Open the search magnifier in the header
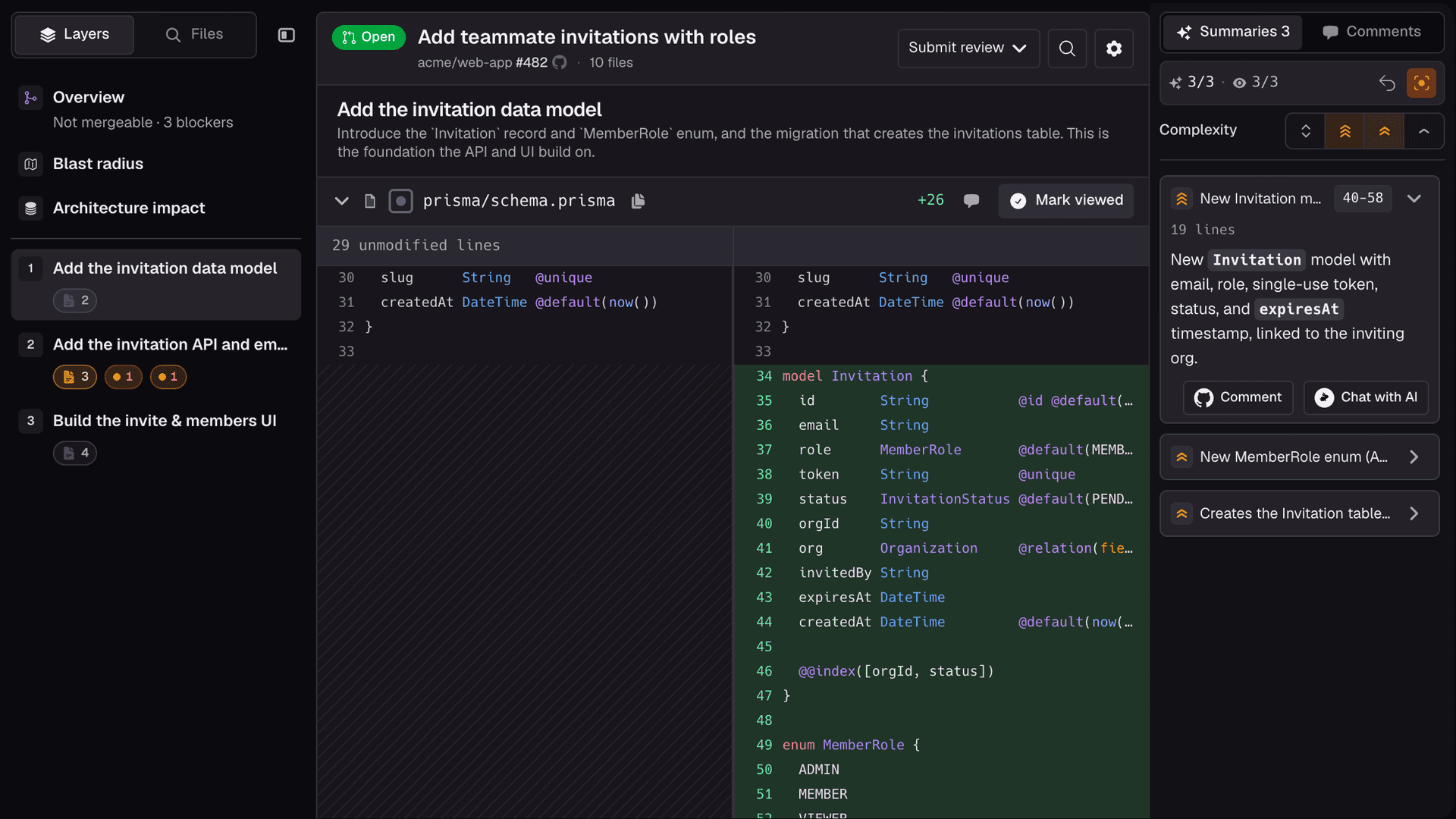Screen dimensions: 1456x819 [1067, 49]
